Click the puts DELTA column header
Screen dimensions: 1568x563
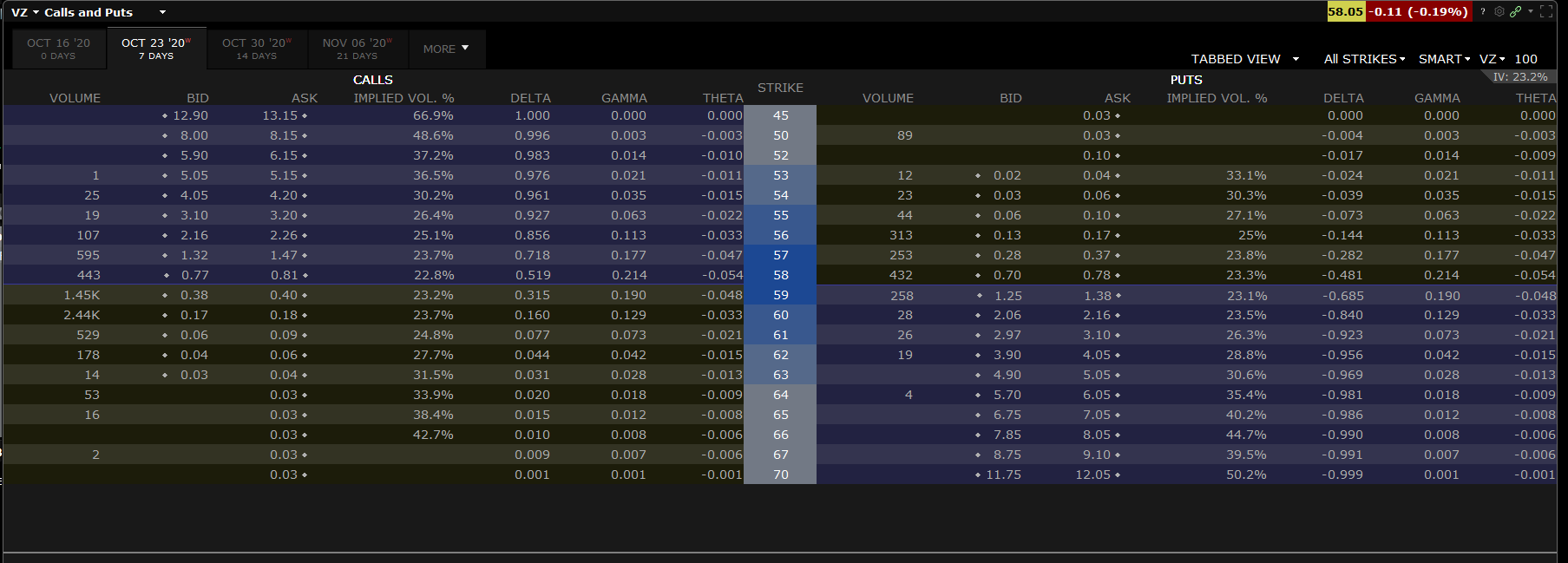(1343, 98)
